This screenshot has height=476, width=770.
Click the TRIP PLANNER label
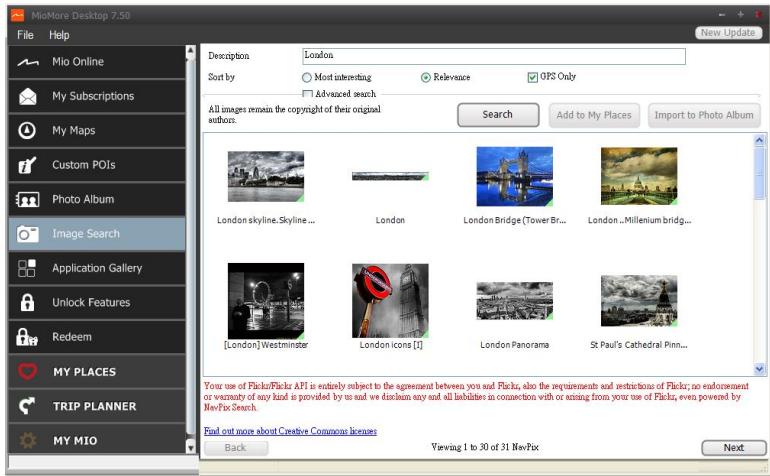click(95, 406)
